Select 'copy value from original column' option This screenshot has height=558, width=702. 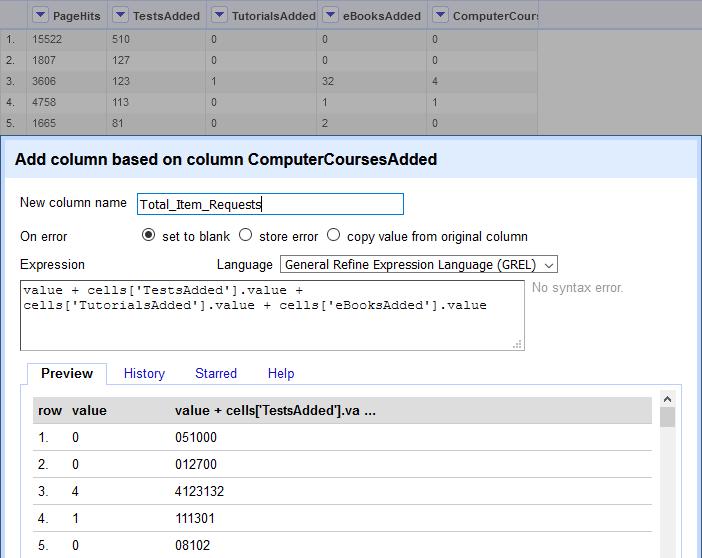pos(333,235)
